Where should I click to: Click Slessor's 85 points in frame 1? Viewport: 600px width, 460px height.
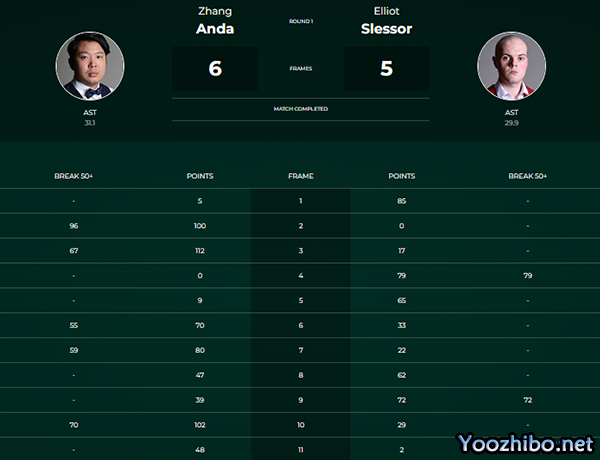point(401,201)
